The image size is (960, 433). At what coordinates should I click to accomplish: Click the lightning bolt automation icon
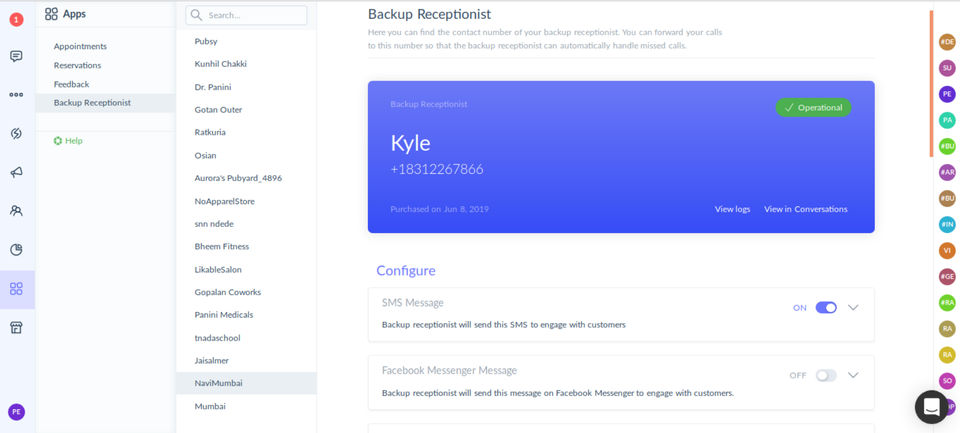click(x=16, y=133)
